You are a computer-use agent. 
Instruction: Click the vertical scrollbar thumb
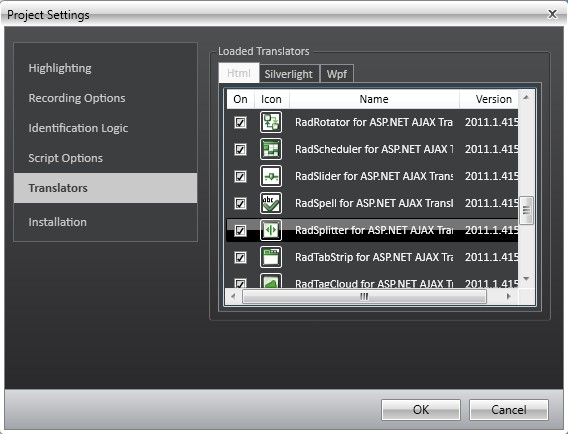tap(526, 210)
